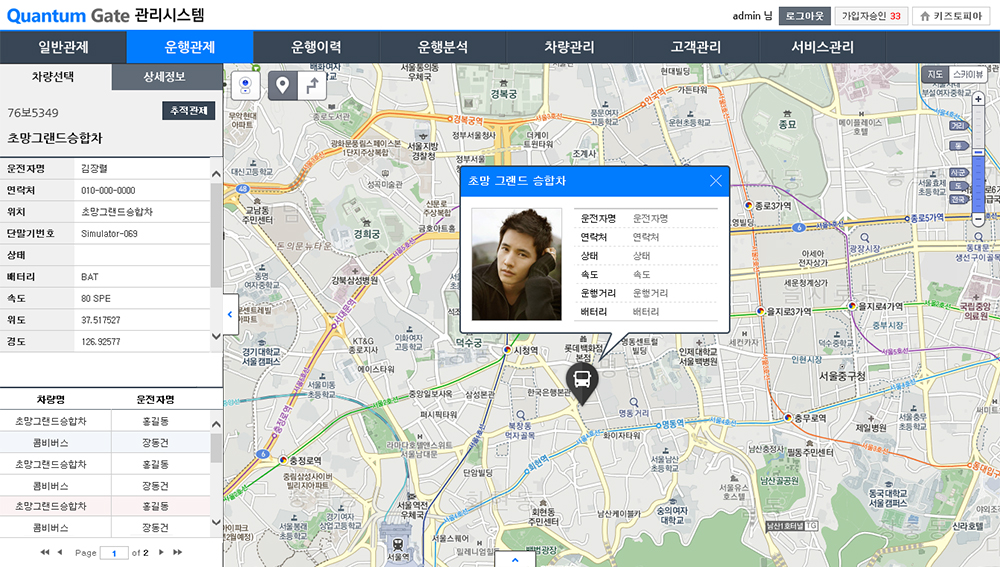
Task: Click the 차량명 column header
Action: [50, 400]
